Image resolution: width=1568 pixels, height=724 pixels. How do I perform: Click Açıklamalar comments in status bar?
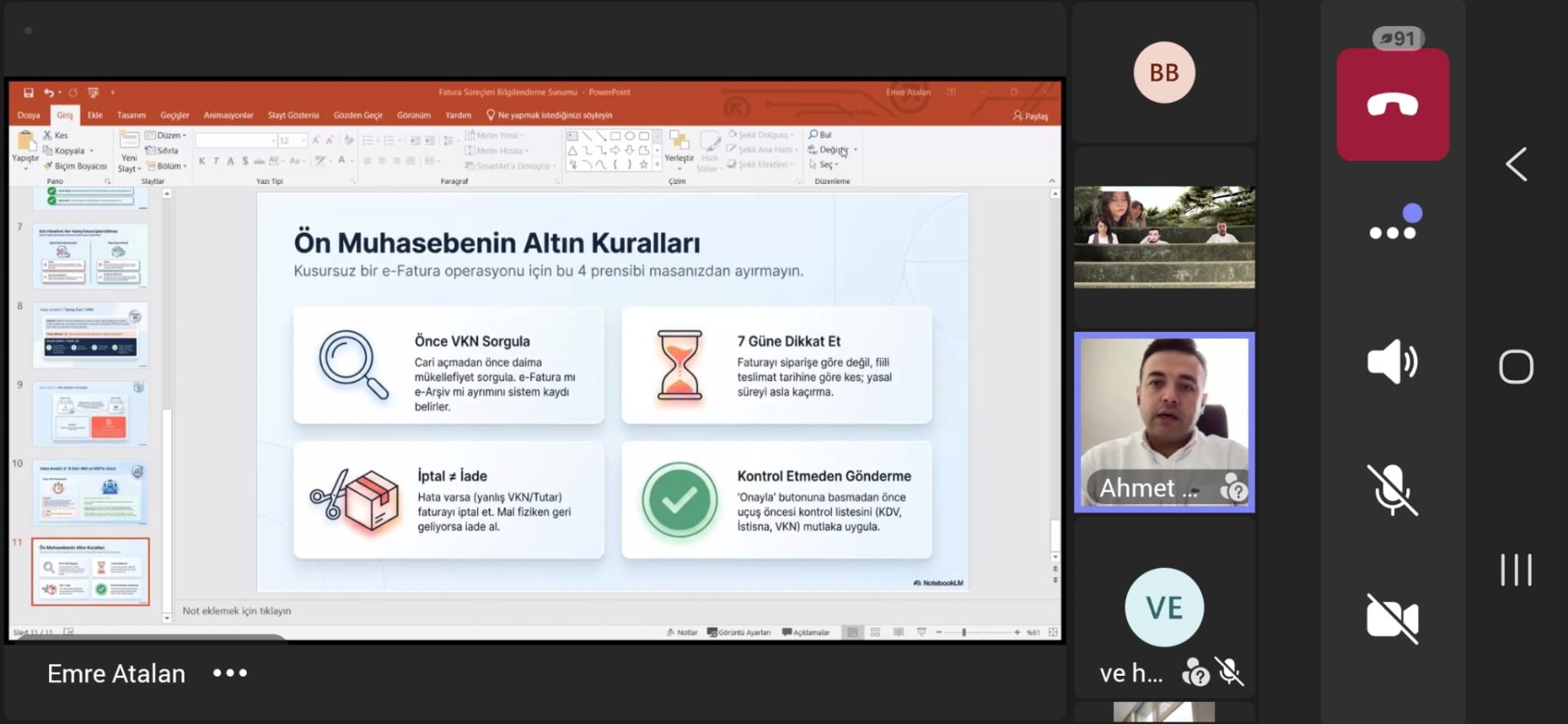pos(806,632)
